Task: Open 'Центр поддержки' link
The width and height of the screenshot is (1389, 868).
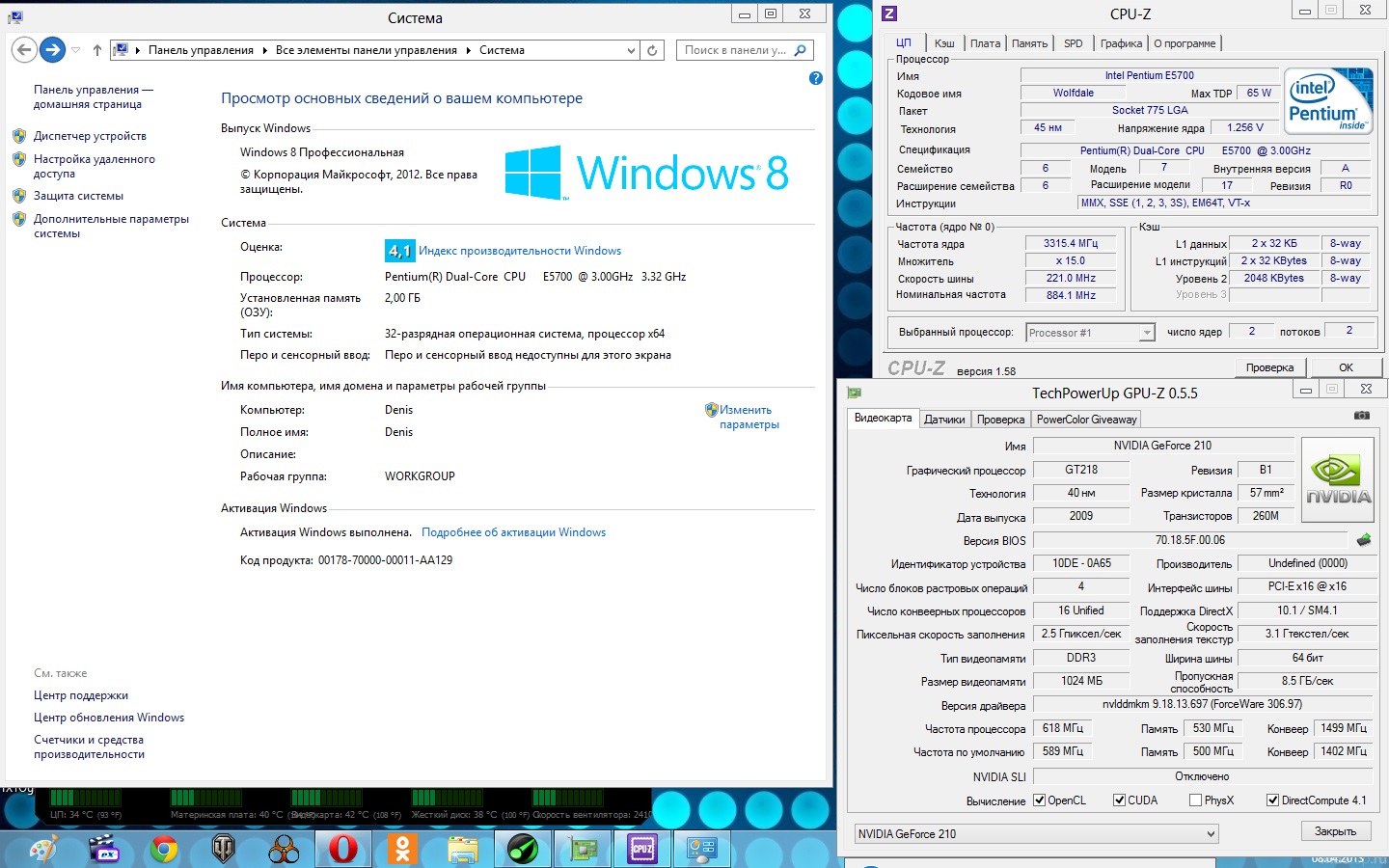Action: tap(81, 695)
